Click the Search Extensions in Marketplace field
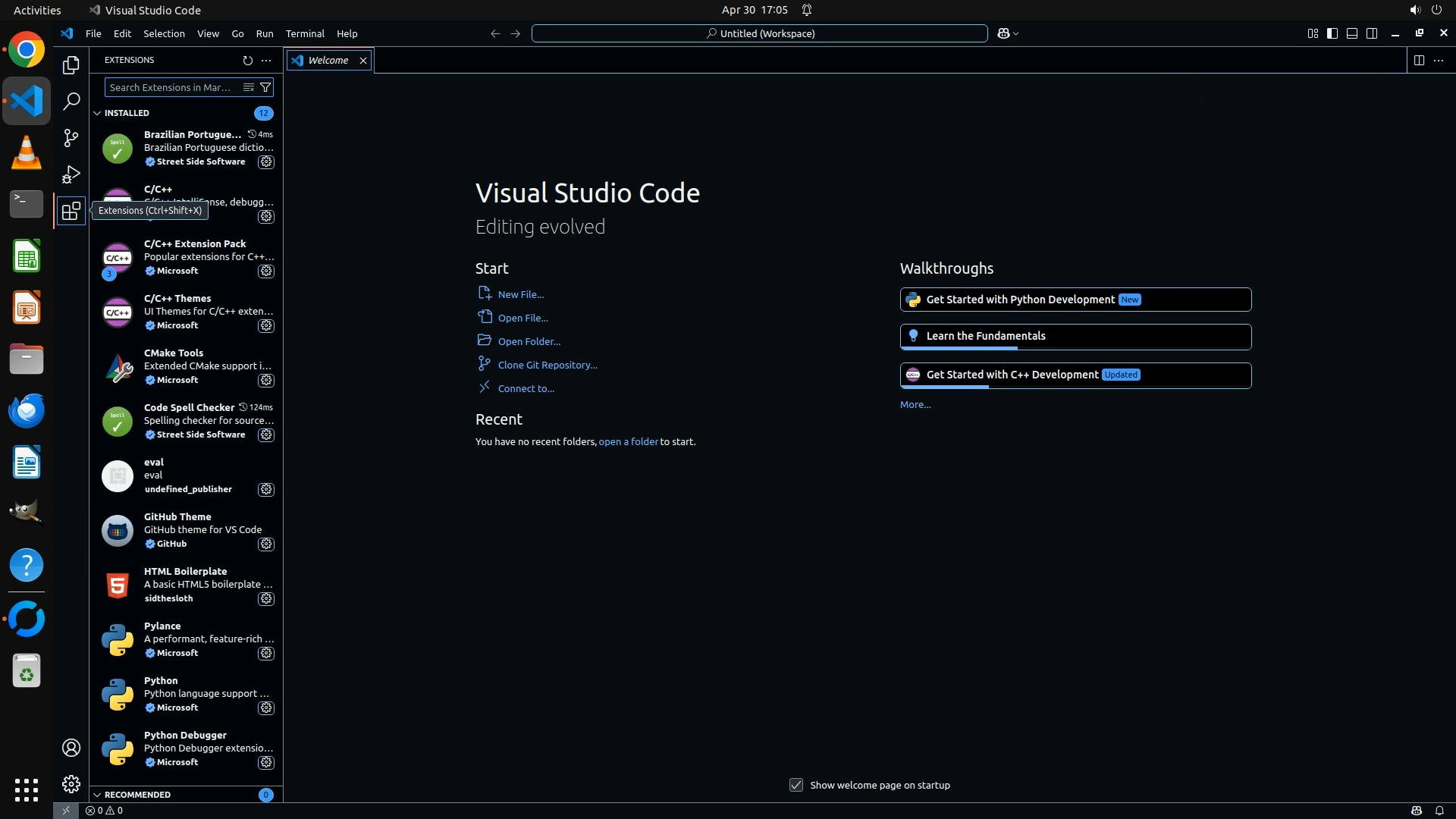This screenshot has height=819, width=1456. pos(171,87)
